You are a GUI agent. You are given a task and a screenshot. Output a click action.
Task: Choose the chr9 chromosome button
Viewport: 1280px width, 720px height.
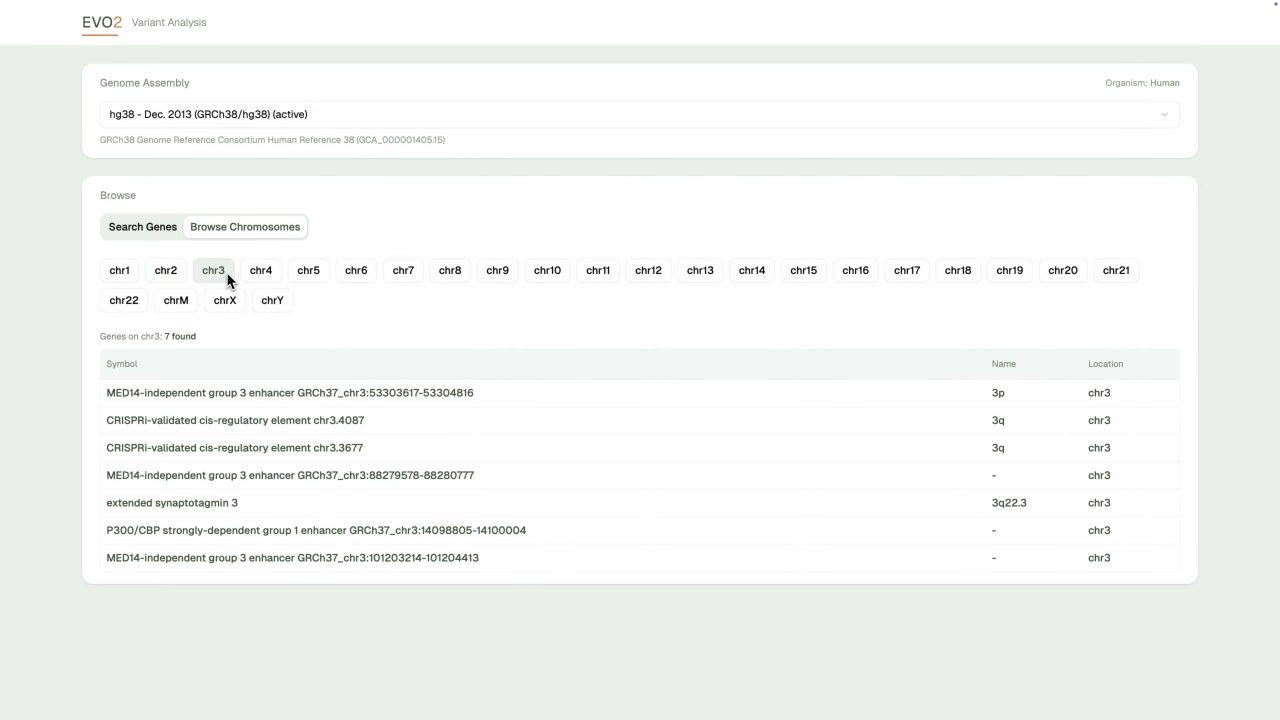click(497, 271)
